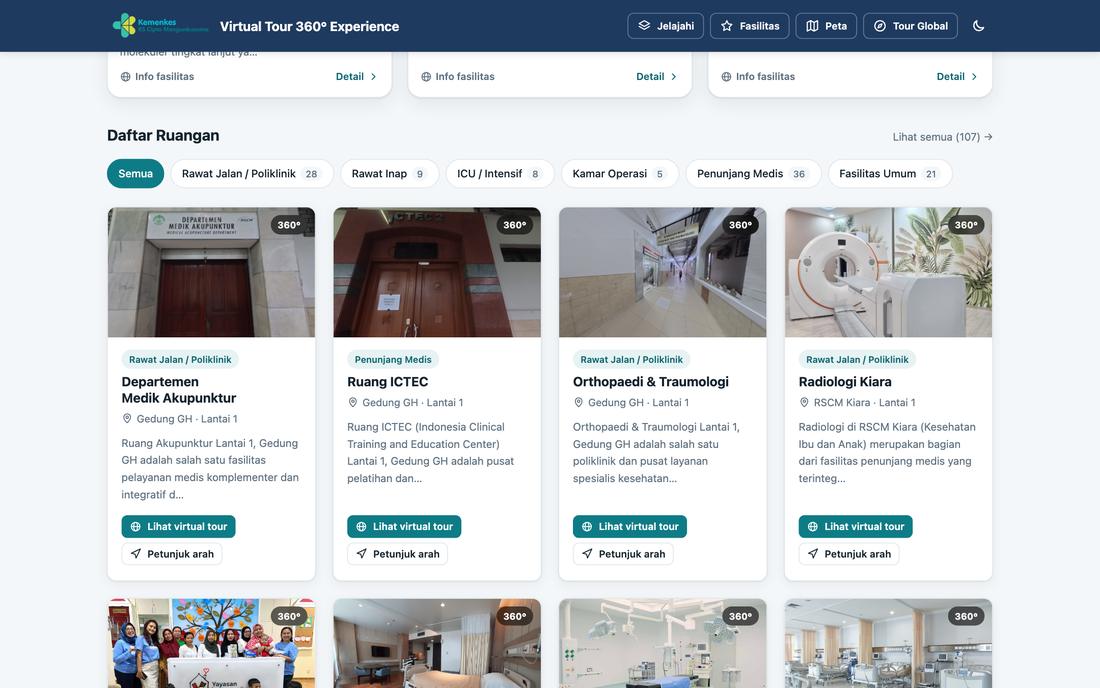Open Fasilitas via the star icon
The image size is (1100, 688).
(x=749, y=26)
